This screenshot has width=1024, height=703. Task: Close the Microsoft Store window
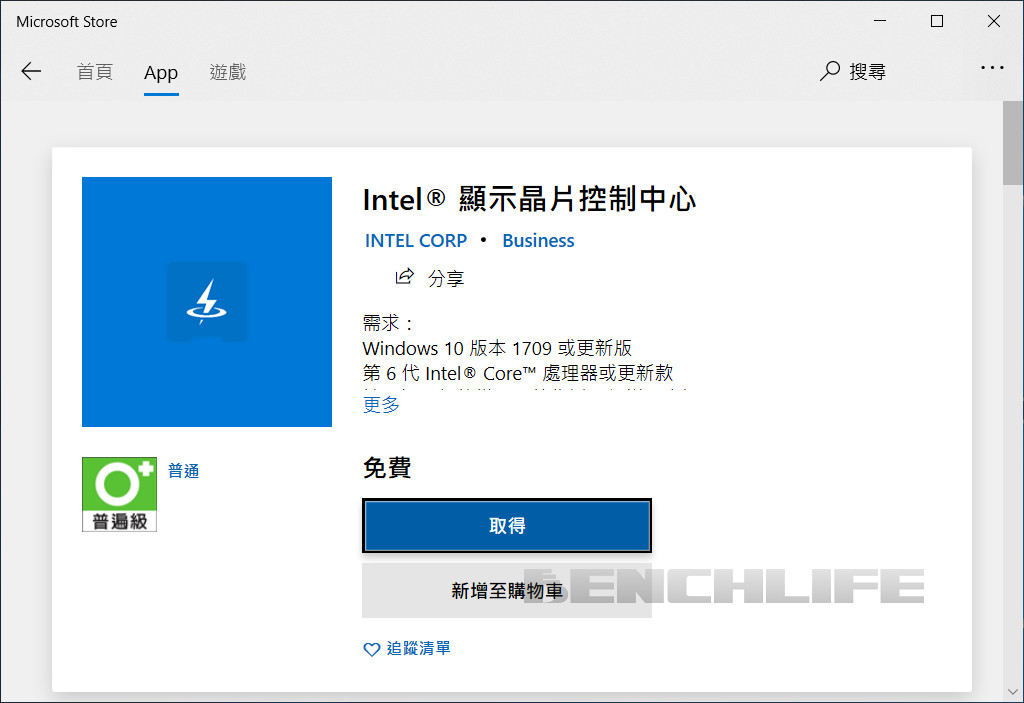pos(993,21)
